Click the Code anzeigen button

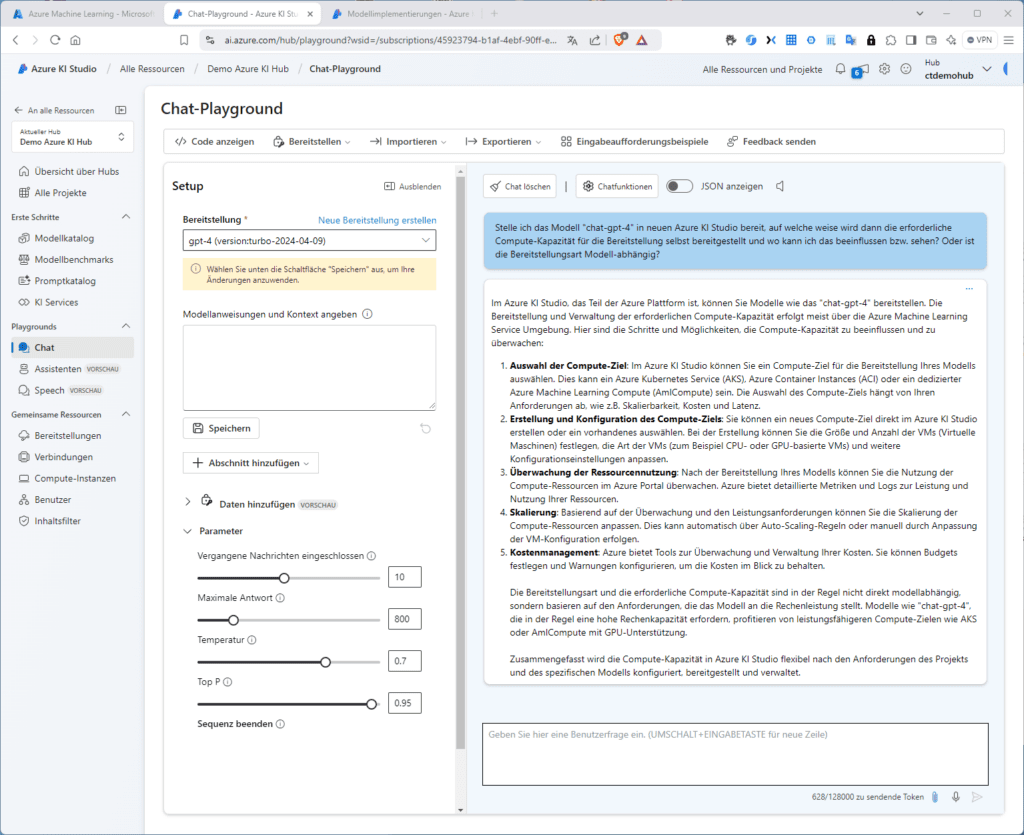click(x=215, y=142)
